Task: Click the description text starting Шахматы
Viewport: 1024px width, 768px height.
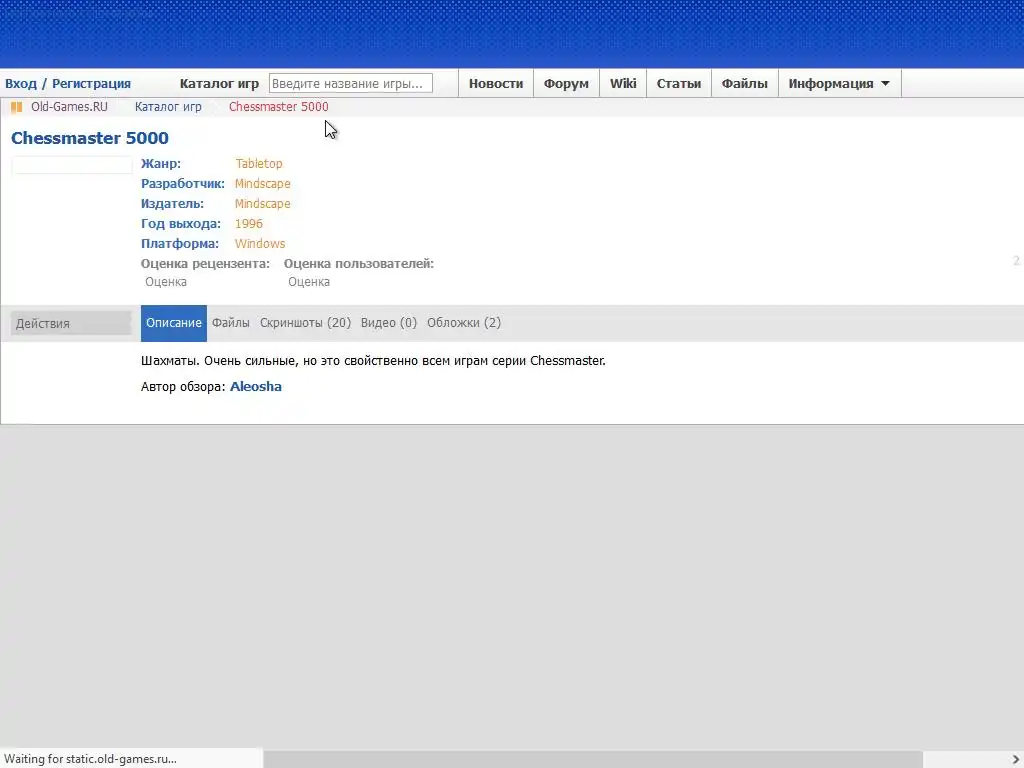Action: pos(373,360)
